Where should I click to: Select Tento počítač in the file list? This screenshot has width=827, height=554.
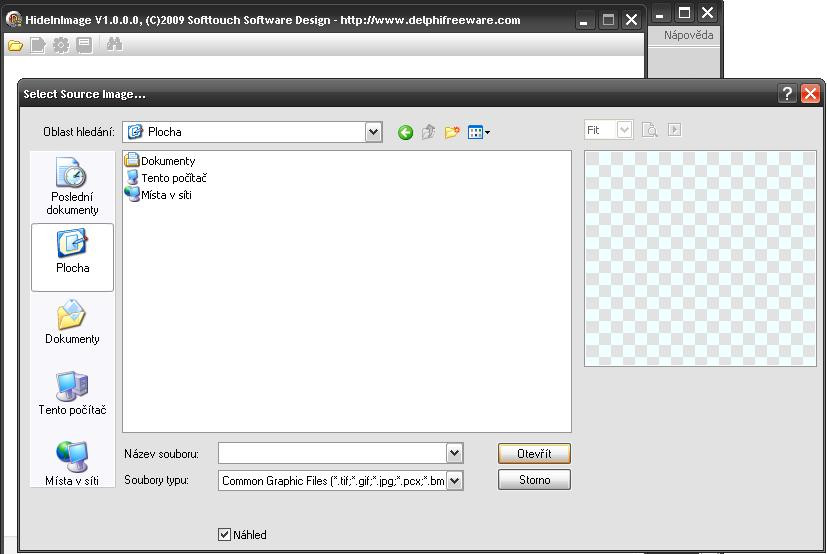coord(166,178)
